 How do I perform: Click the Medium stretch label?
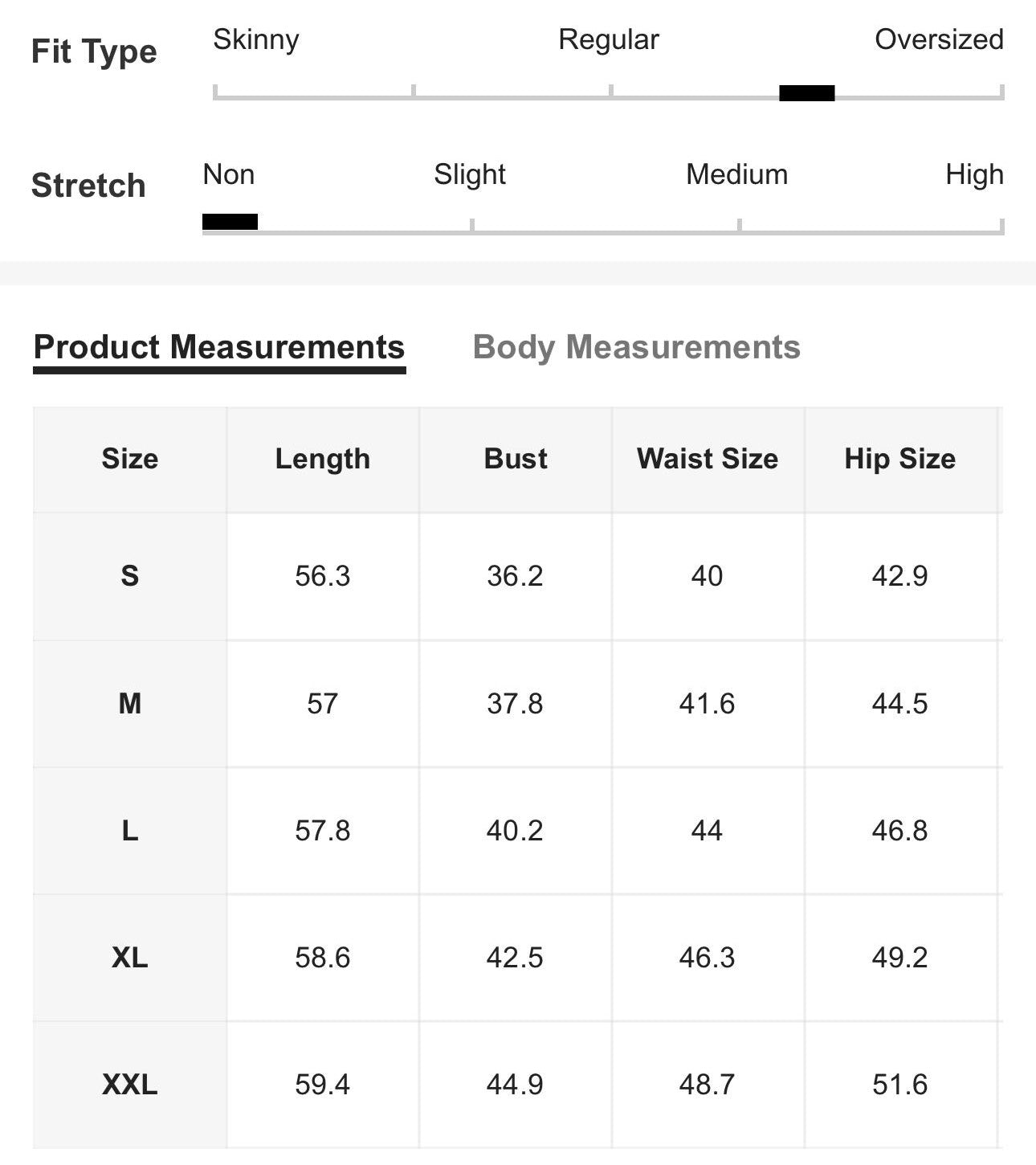[x=735, y=174]
